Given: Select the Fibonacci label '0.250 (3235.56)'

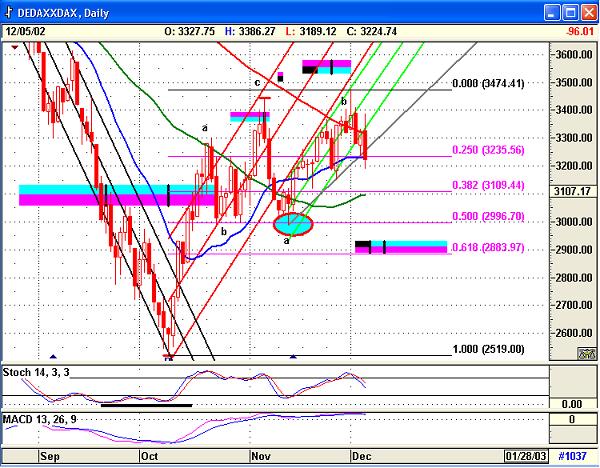Looking at the screenshot, I should click(x=488, y=150).
